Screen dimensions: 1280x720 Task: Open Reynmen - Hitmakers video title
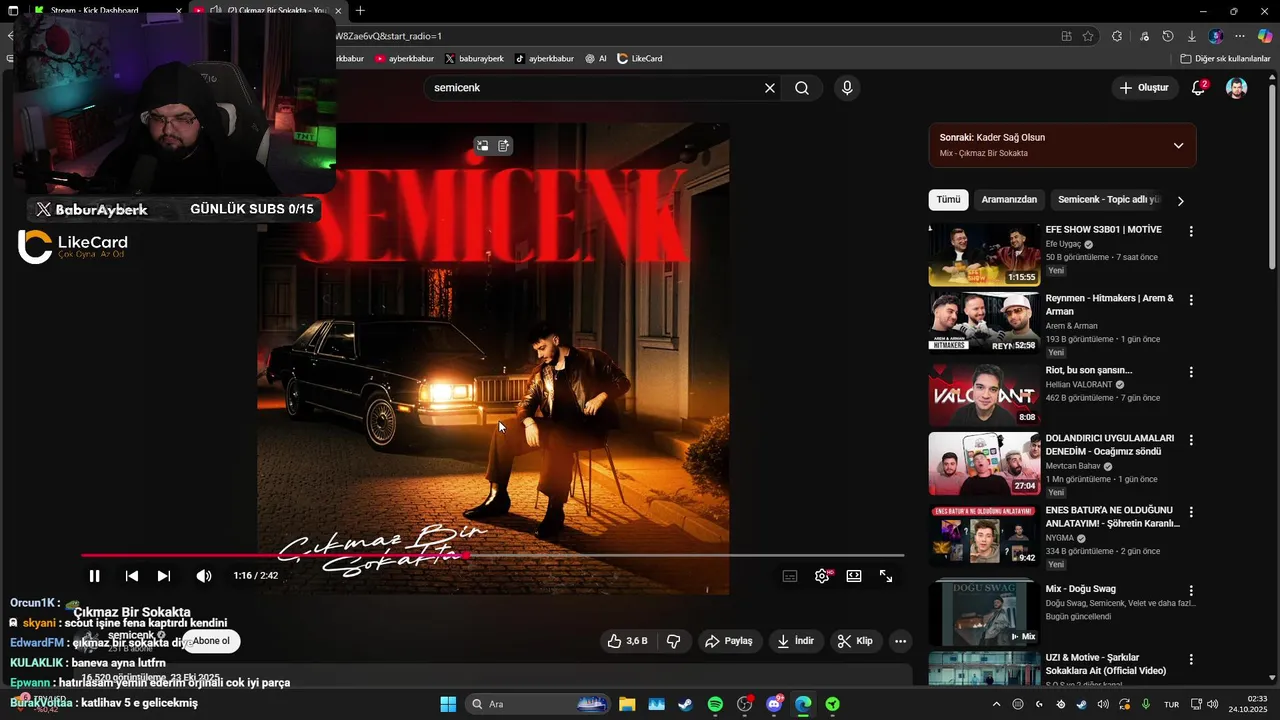pos(1110,305)
